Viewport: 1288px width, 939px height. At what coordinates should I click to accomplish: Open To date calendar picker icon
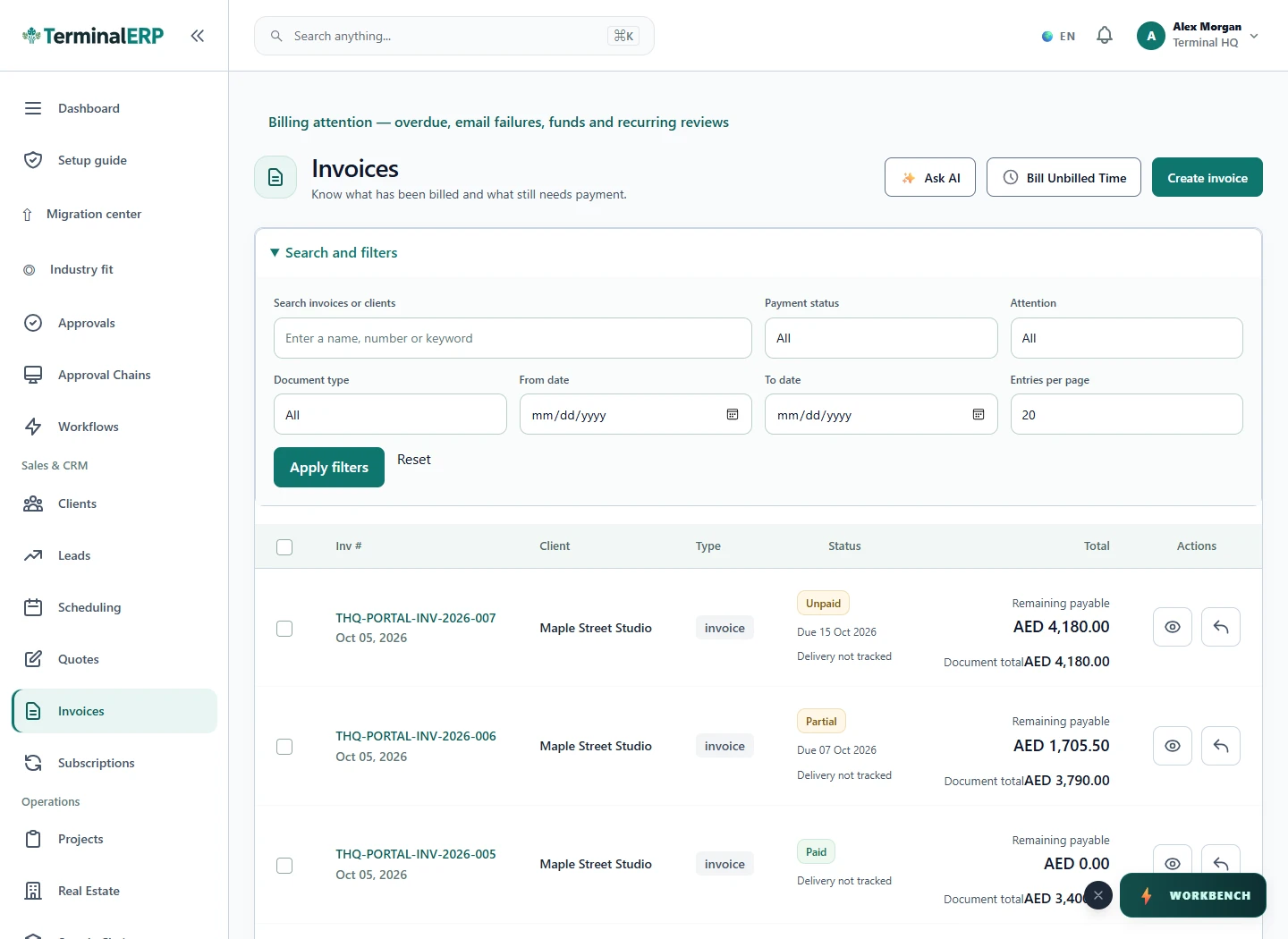click(979, 415)
